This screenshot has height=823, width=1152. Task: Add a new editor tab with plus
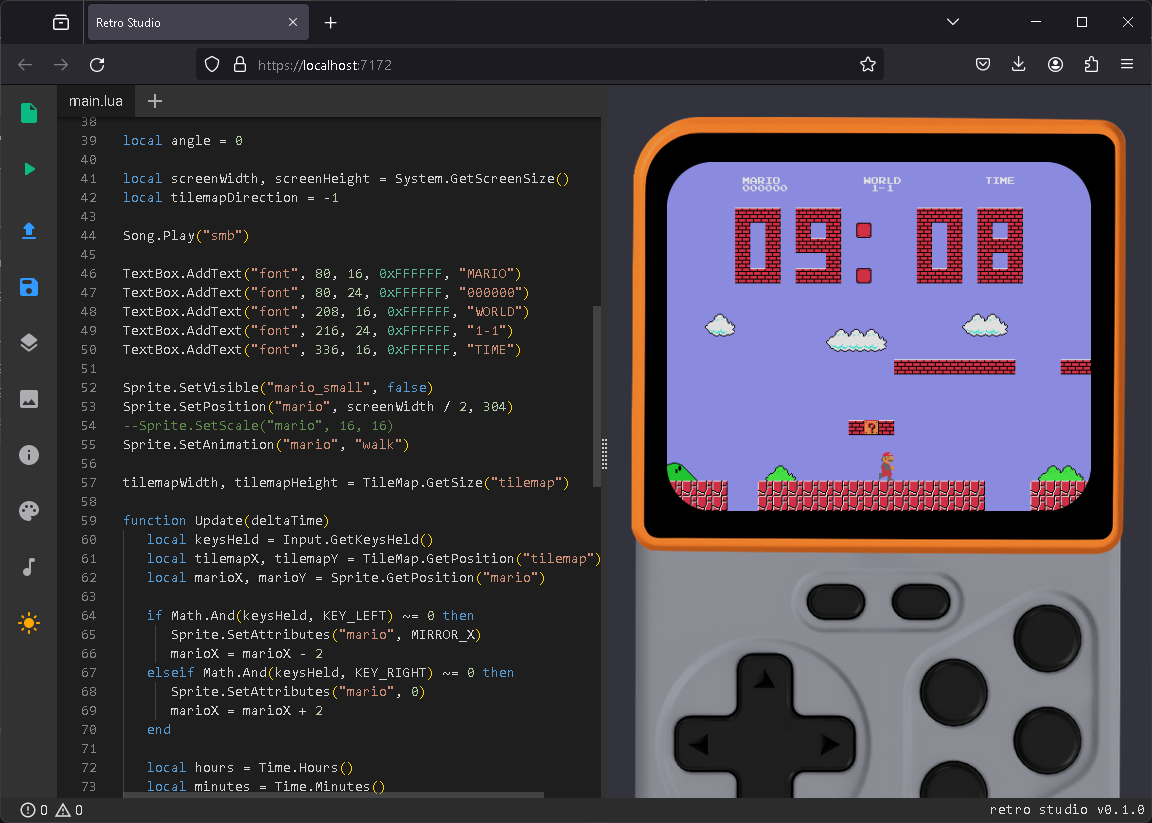[x=155, y=101]
